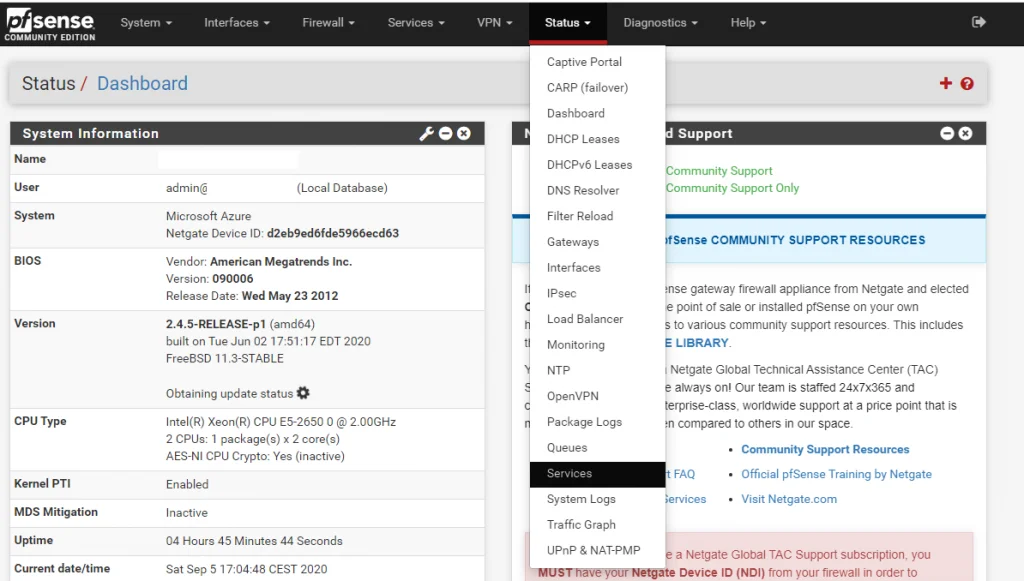Click the MDS Mitigation Inactive value
Viewport: 1024px width, 581px height.
tap(187, 512)
